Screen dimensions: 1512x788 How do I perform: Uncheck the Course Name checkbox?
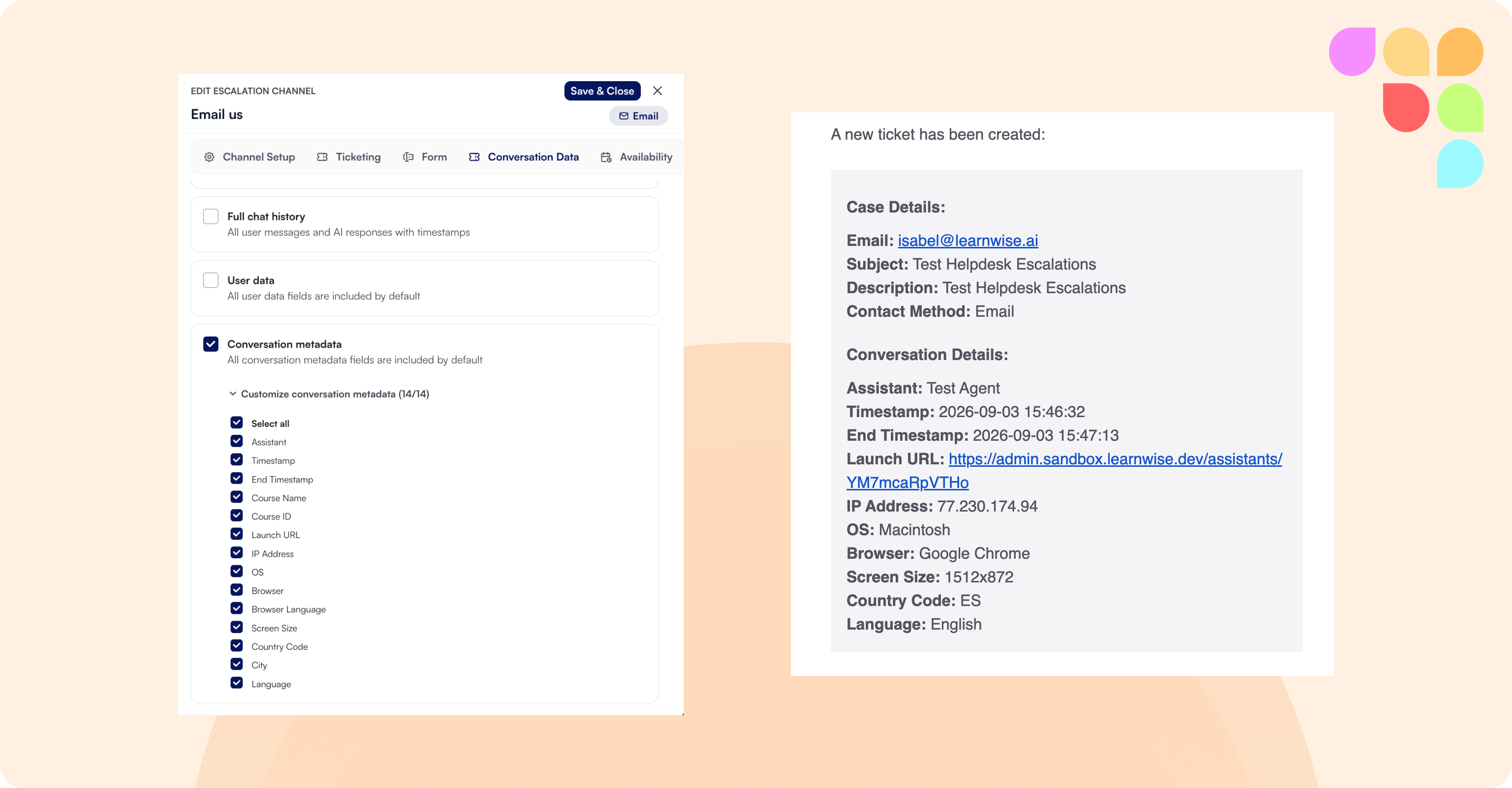pos(237,497)
